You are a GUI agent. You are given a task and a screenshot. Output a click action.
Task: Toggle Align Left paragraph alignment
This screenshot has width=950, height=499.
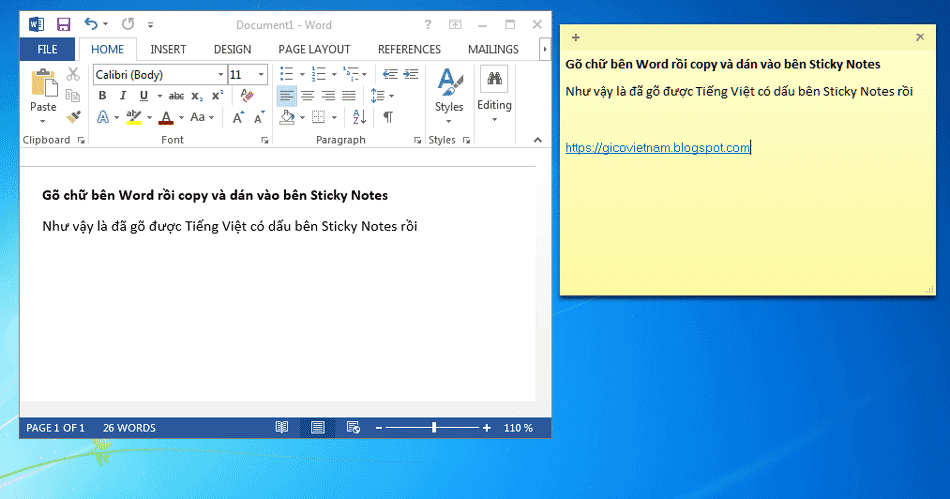[x=287, y=96]
